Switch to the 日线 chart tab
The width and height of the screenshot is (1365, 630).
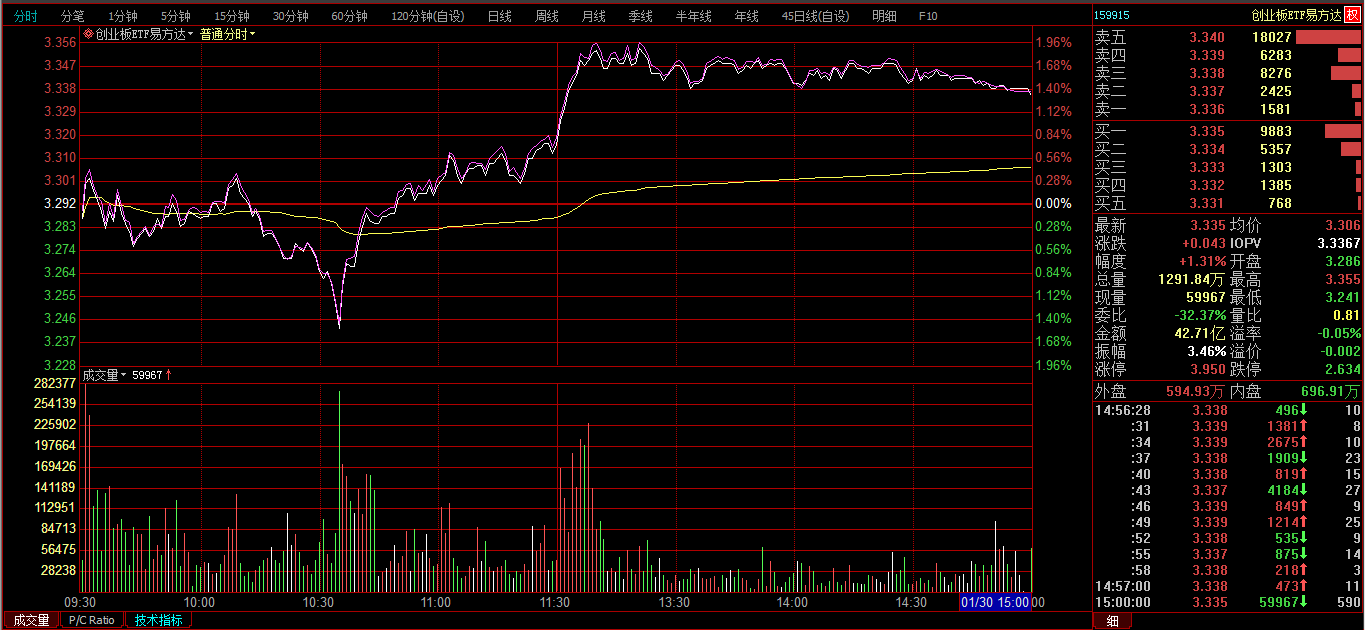click(499, 16)
